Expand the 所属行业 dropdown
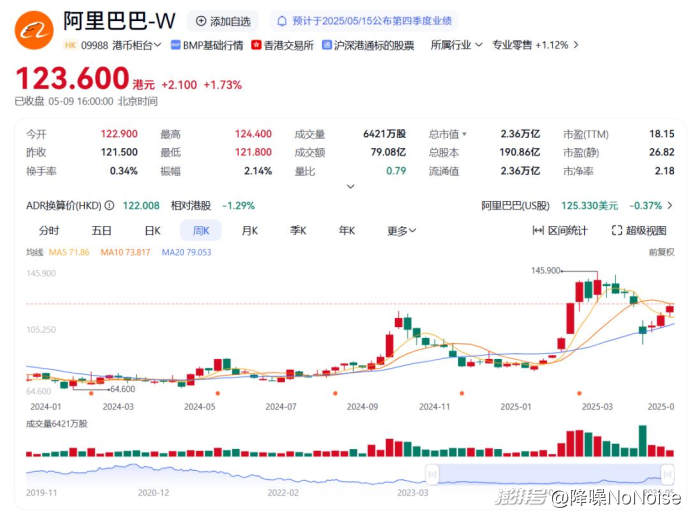 (x=456, y=45)
